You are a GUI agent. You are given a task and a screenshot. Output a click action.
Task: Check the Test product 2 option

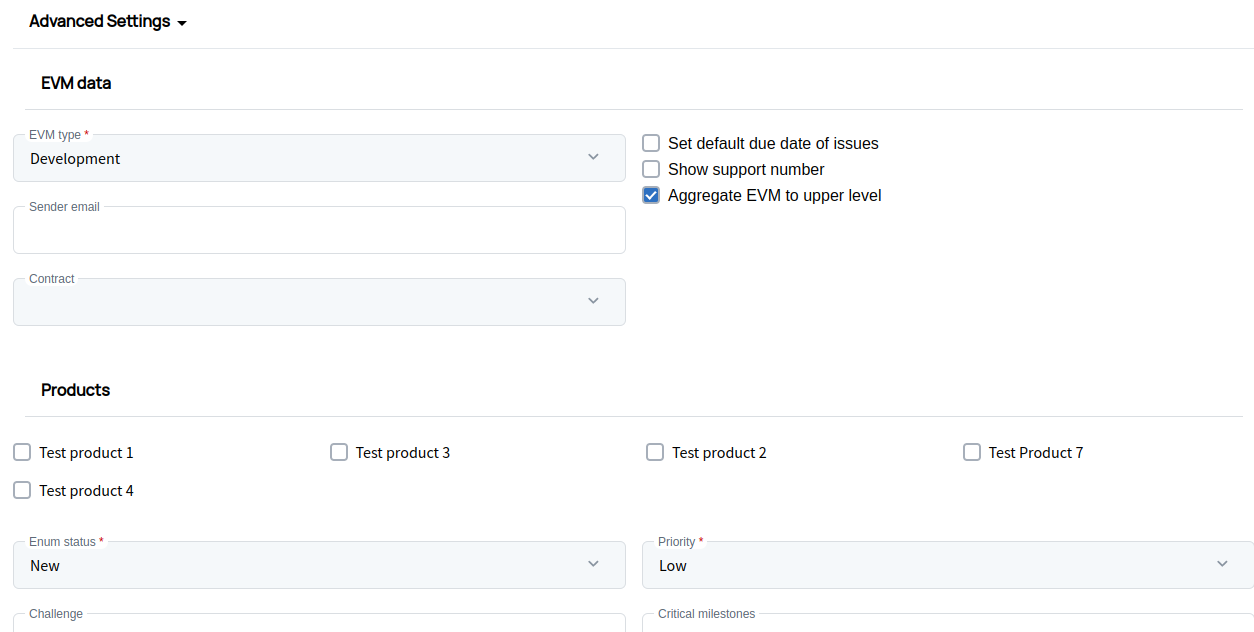pos(655,452)
